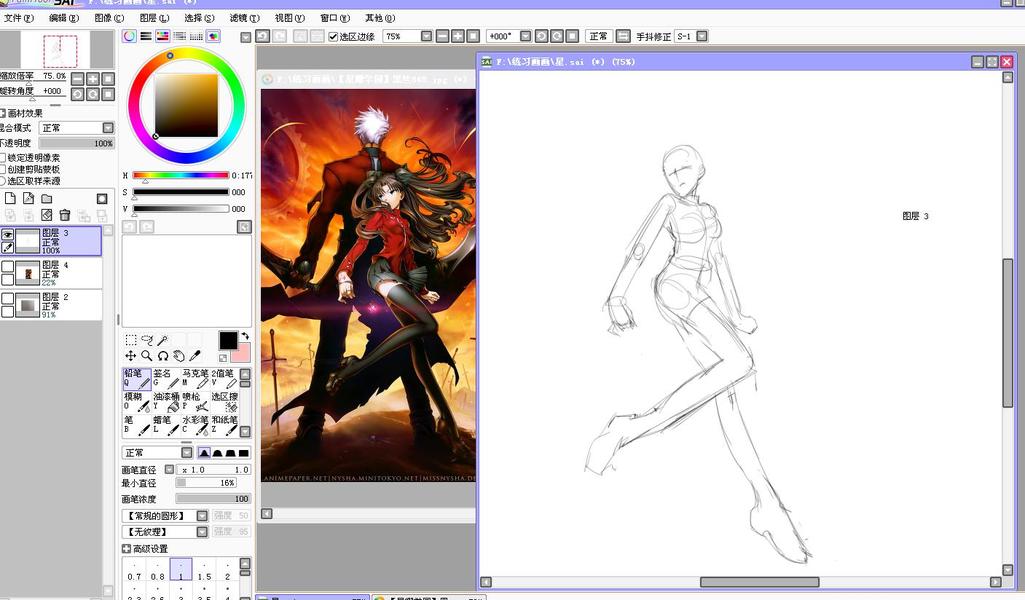
Task: Swap foreground and background colors arrow
Action: coord(244,336)
